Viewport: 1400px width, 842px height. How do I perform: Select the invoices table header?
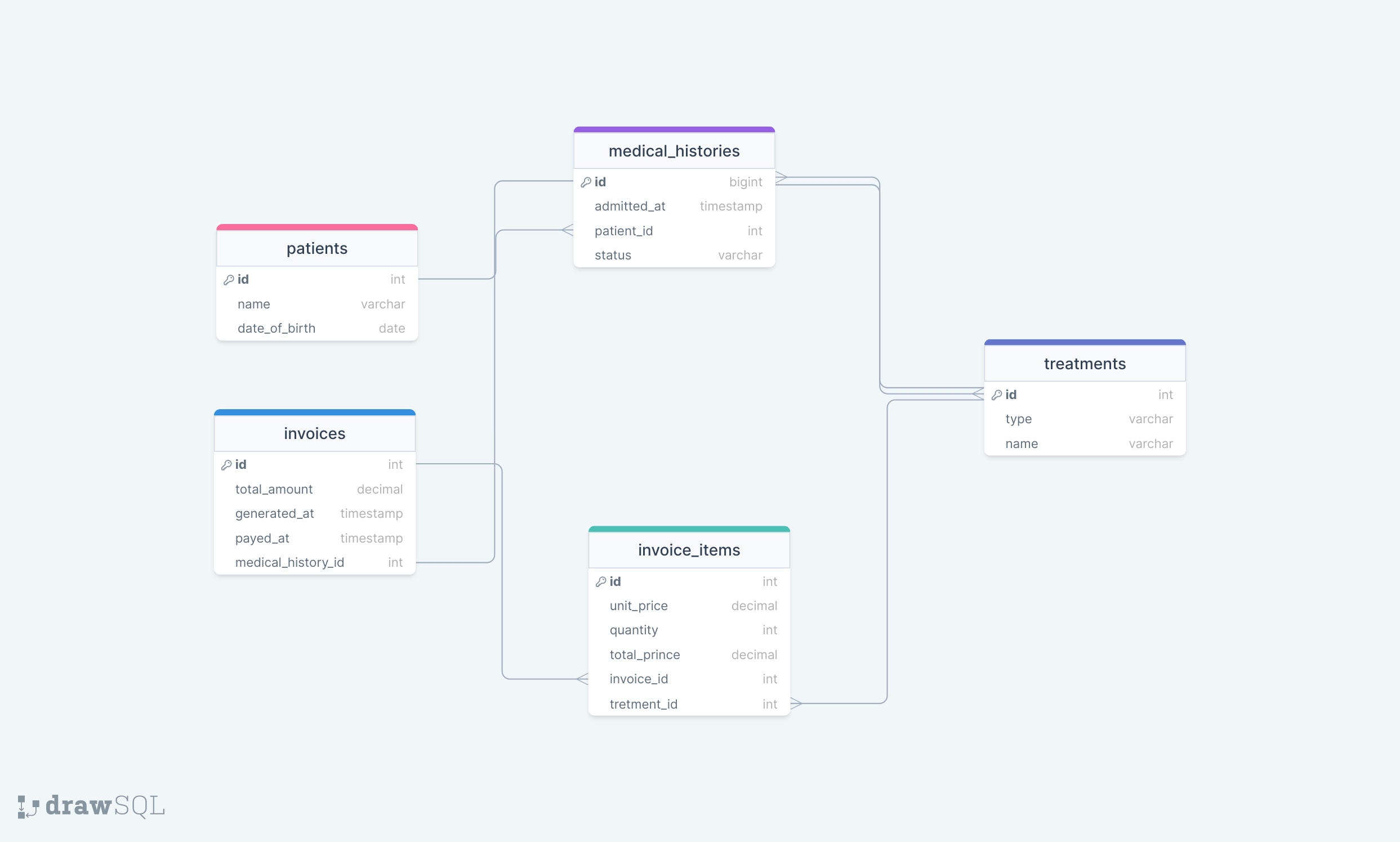point(314,433)
